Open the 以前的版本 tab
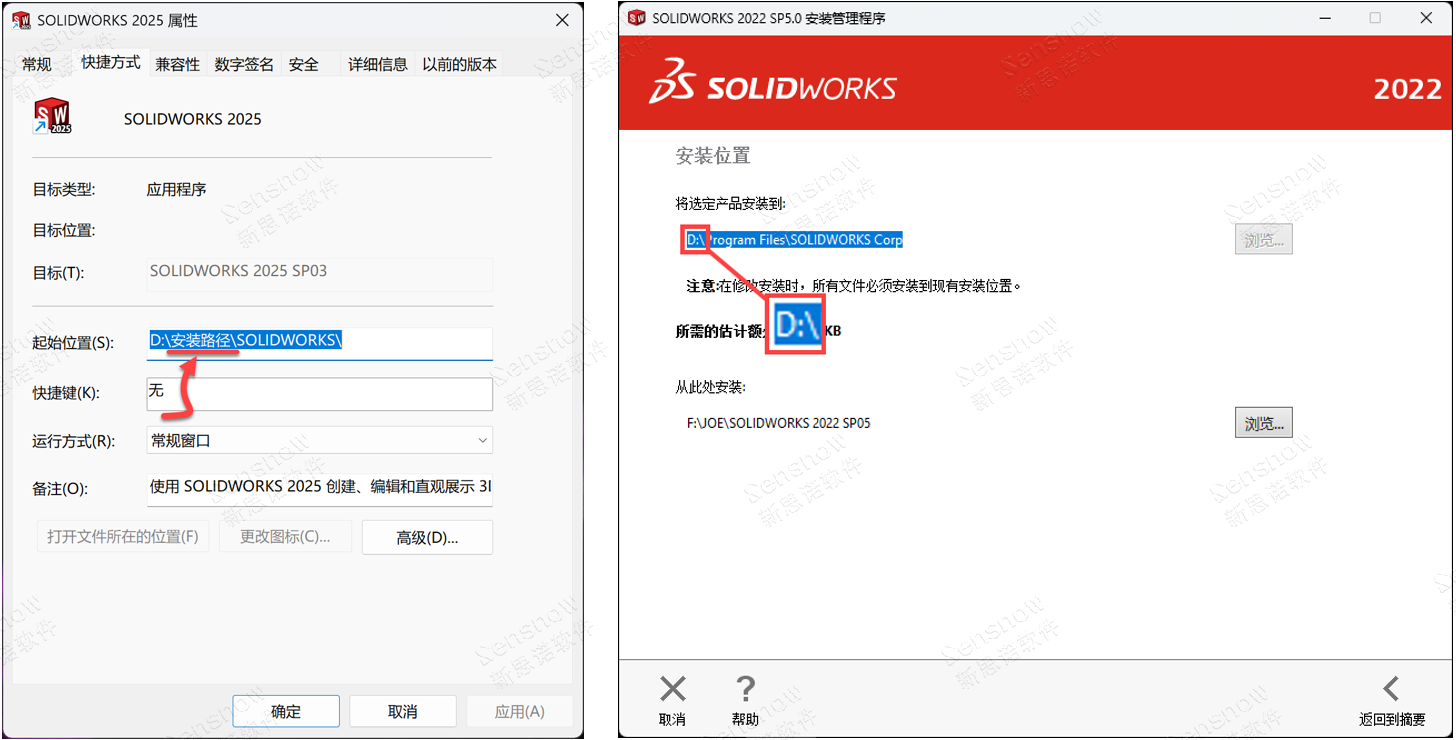The image size is (1456, 740). pyautogui.click(x=459, y=64)
